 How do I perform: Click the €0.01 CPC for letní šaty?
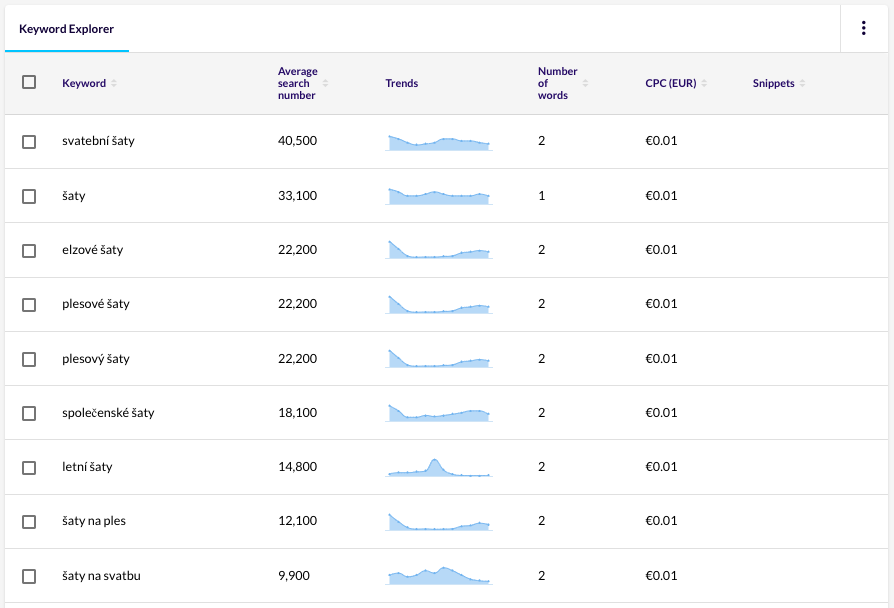click(661, 467)
